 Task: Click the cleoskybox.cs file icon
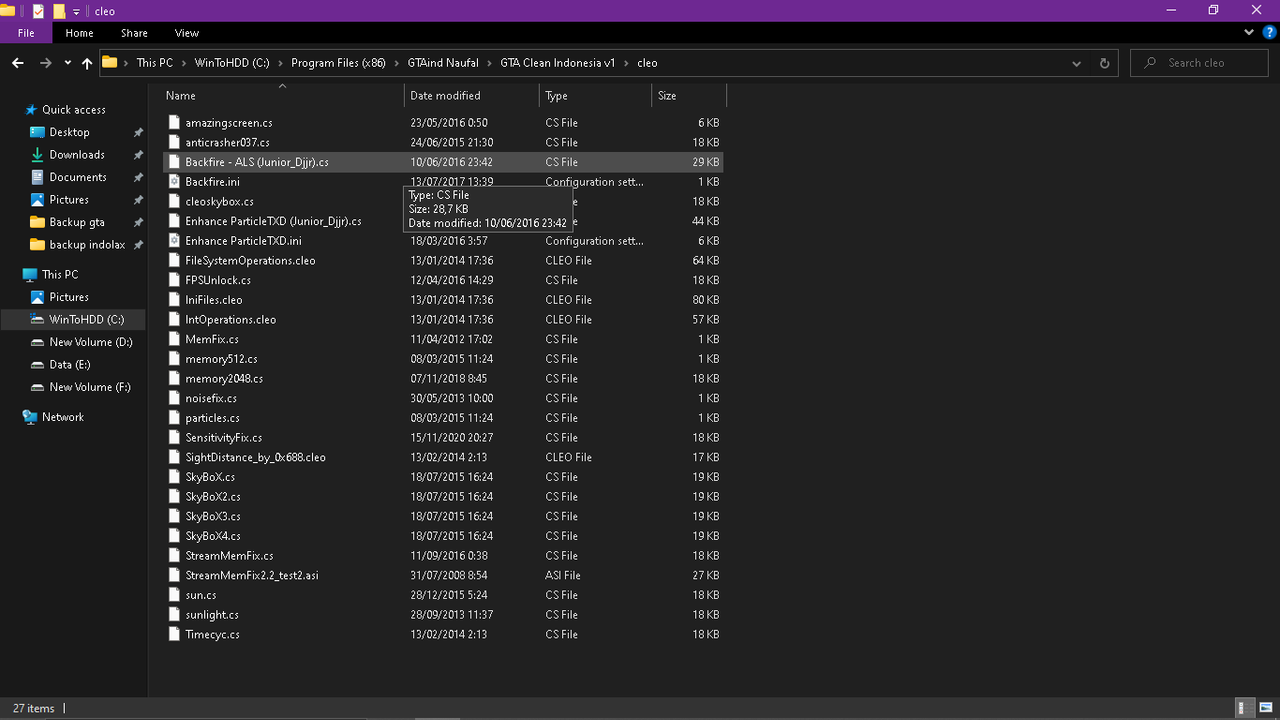point(174,202)
